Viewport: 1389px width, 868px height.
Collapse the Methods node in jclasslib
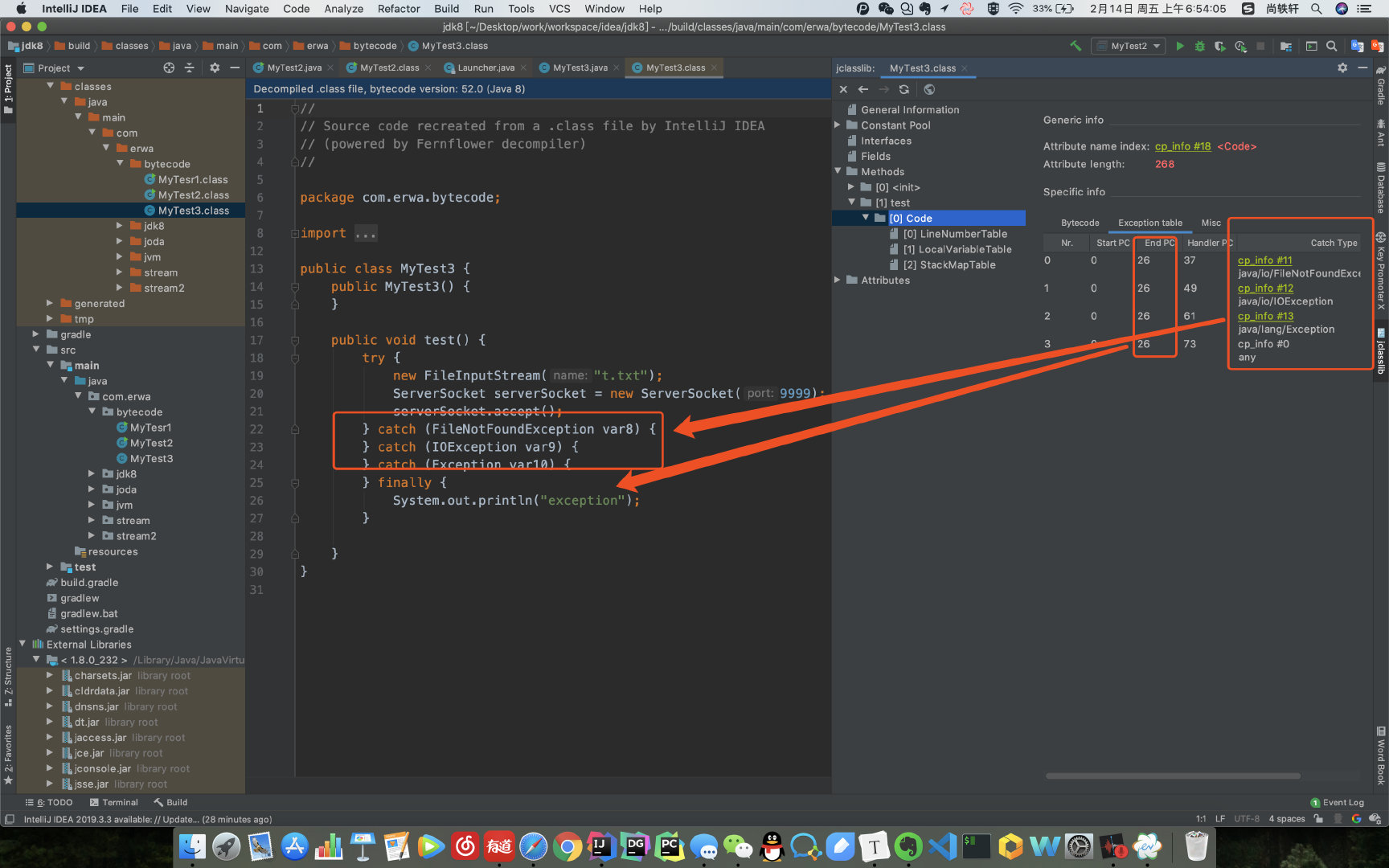click(838, 171)
